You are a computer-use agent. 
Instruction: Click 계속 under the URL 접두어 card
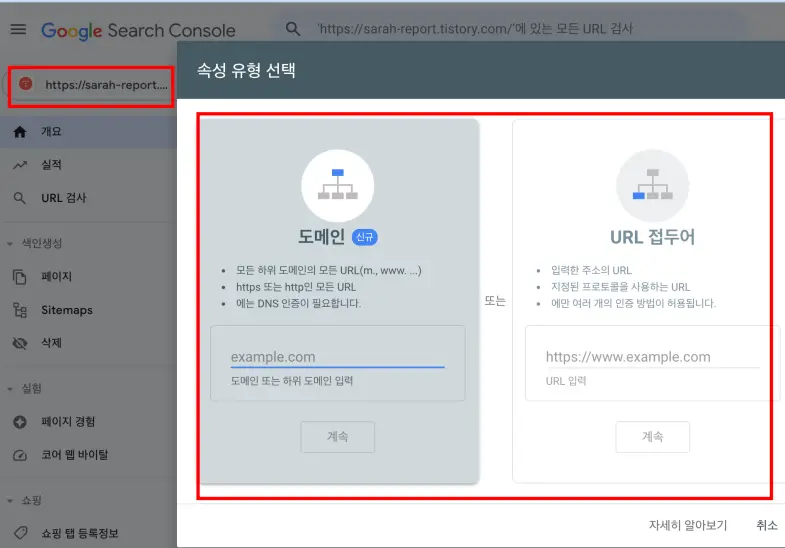coord(652,437)
